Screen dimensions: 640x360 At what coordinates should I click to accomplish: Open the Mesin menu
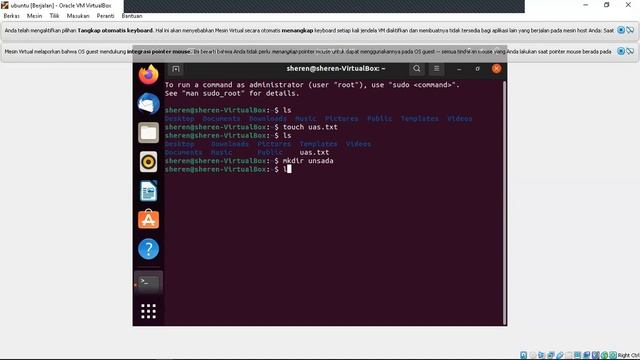click(x=34, y=16)
